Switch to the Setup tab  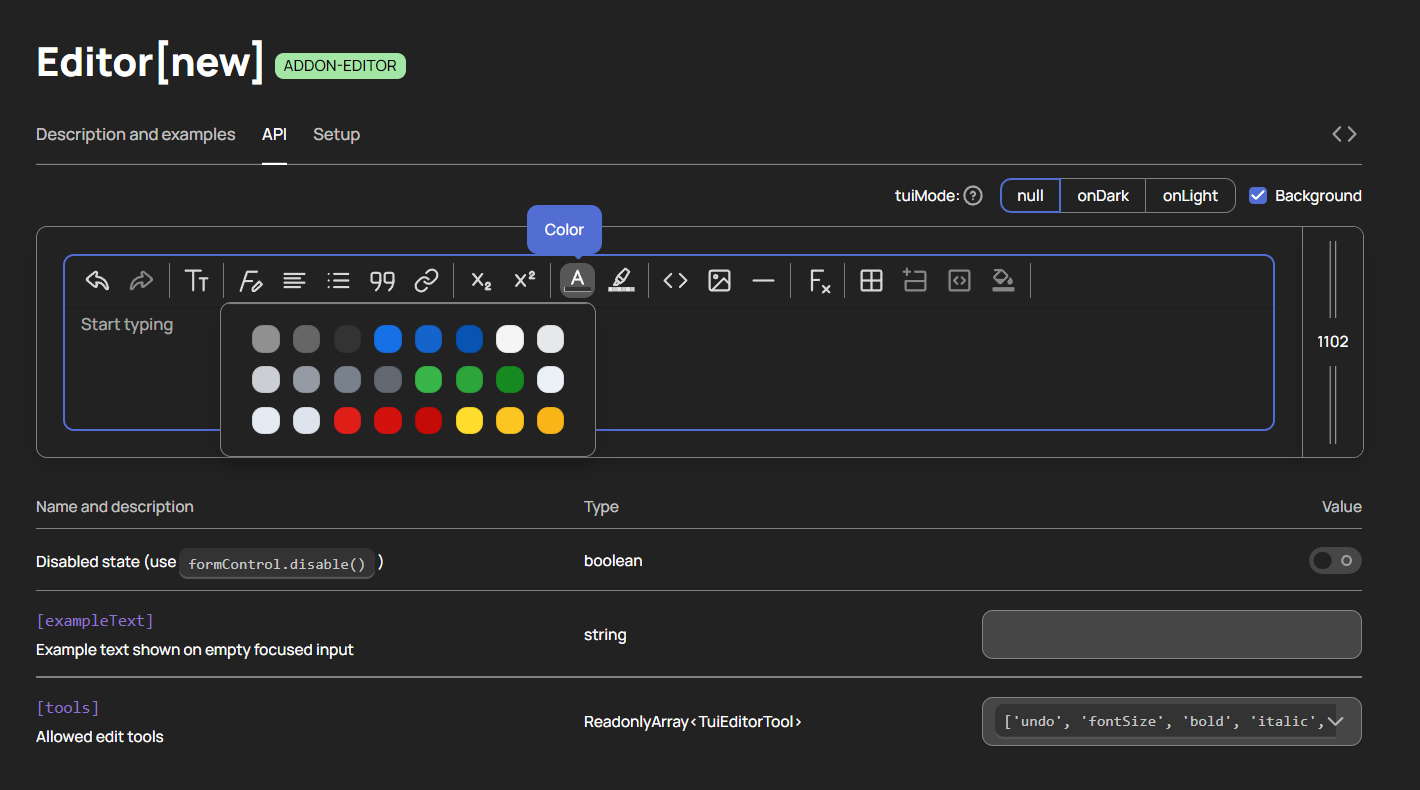tap(336, 134)
